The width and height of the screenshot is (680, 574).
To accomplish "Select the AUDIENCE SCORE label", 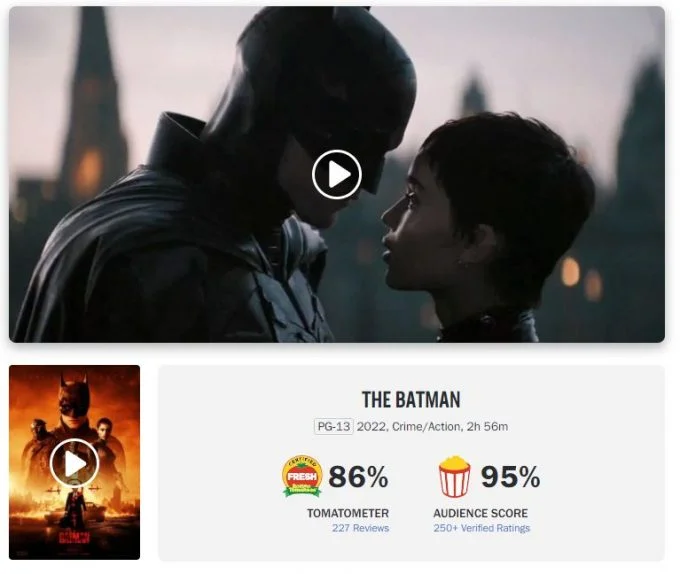I will click(481, 513).
